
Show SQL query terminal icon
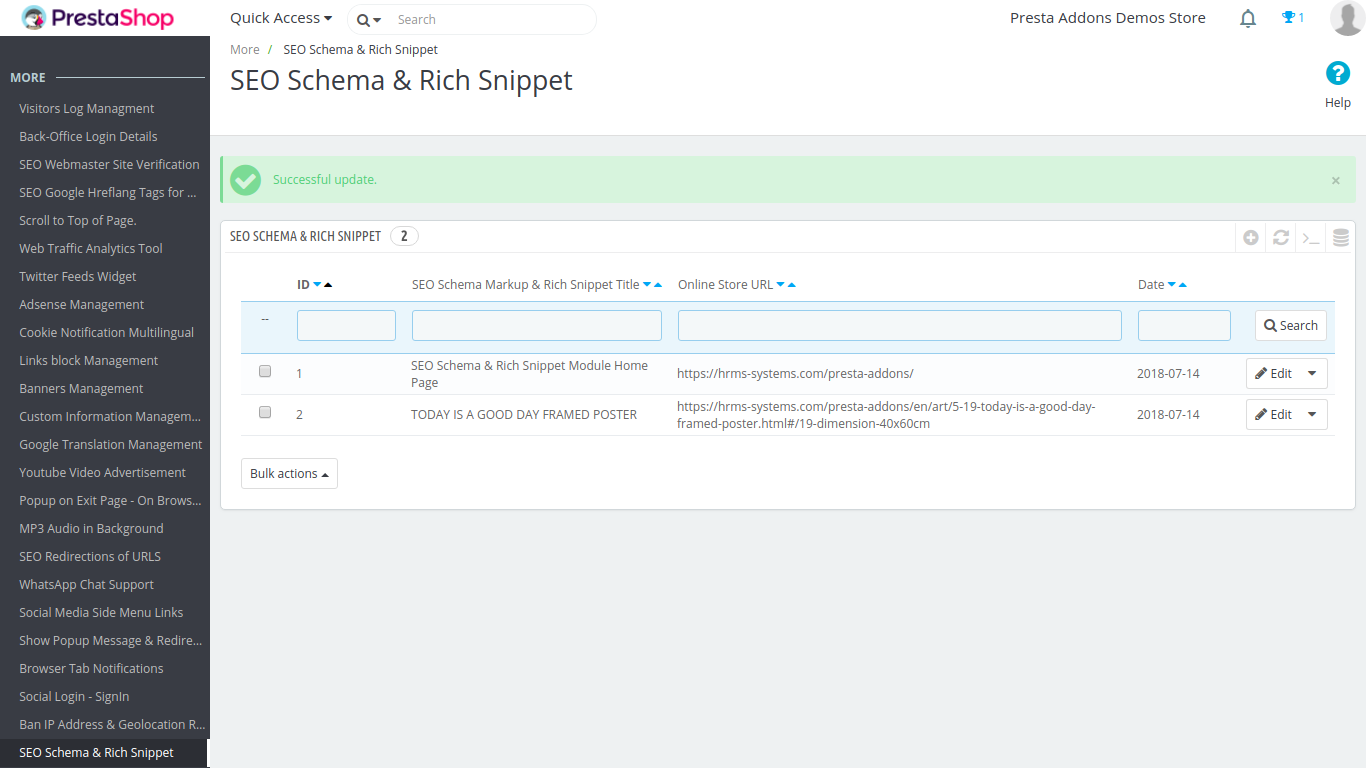tap(1311, 238)
